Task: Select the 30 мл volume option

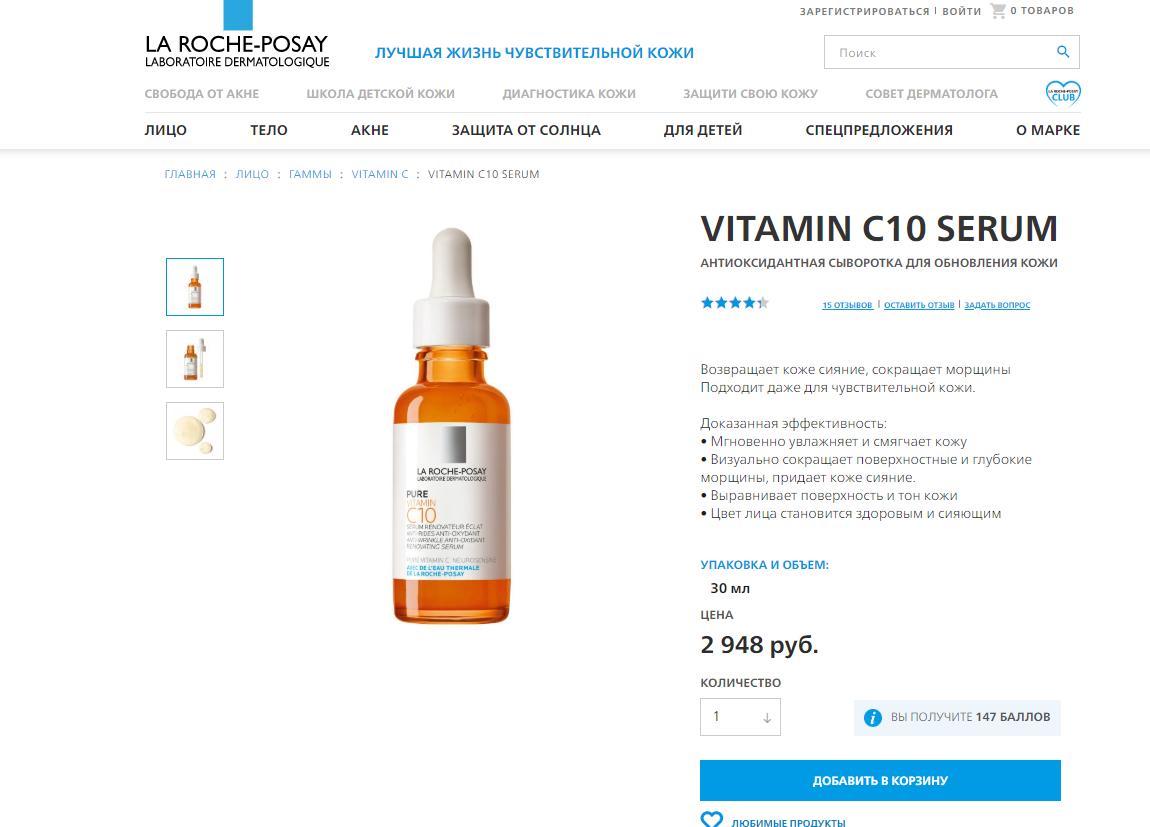Action: tap(730, 588)
